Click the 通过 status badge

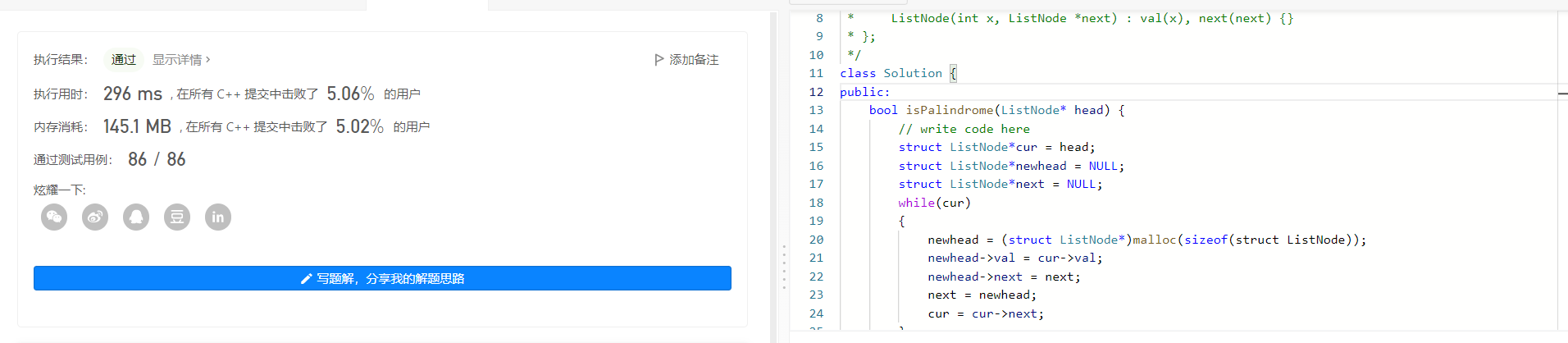tap(124, 60)
